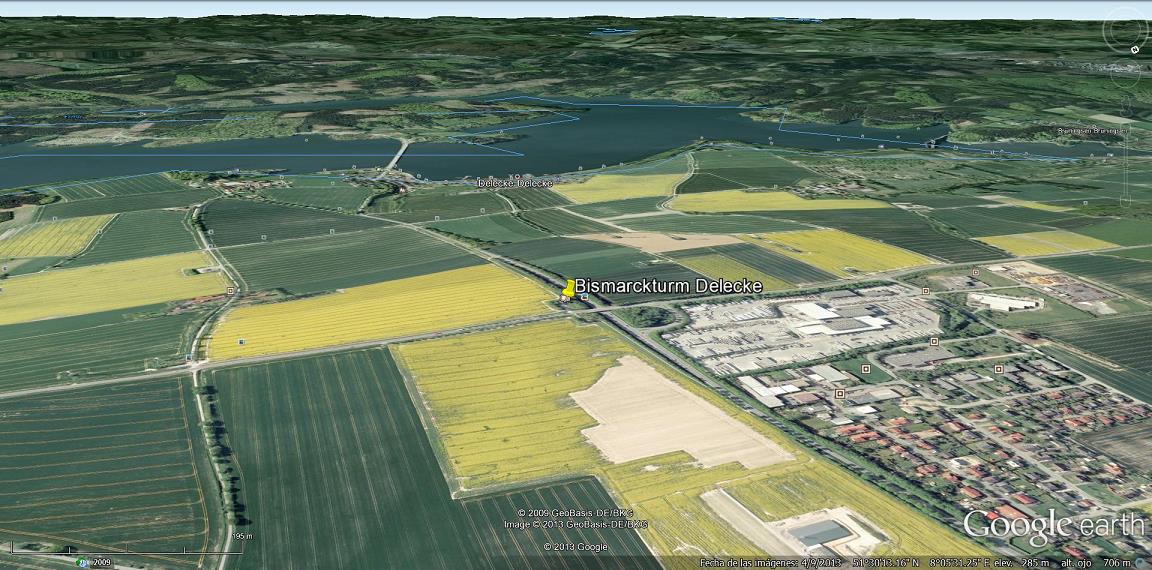Click the yellow pushpin placemark icon
Image resolution: width=1152 pixels, height=570 pixels.
point(568,289)
